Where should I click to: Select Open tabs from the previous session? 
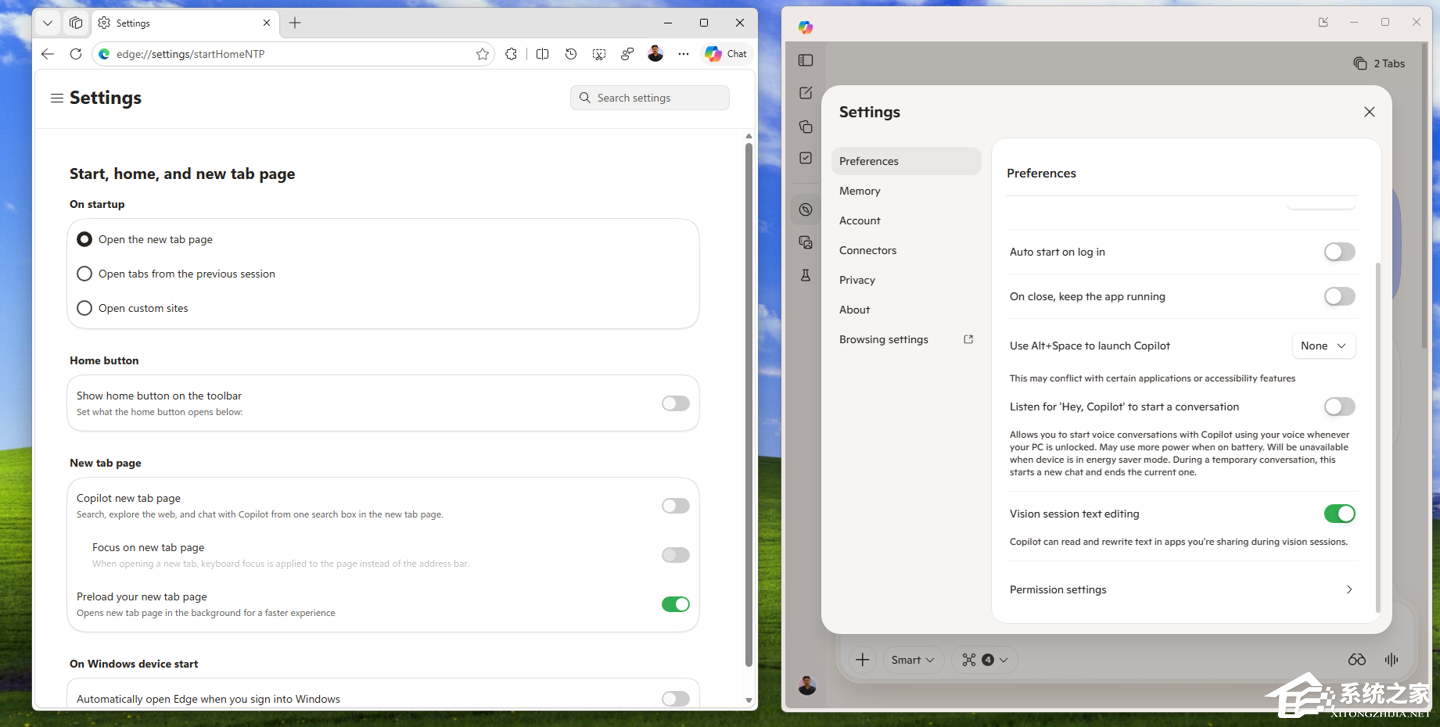(84, 274)
